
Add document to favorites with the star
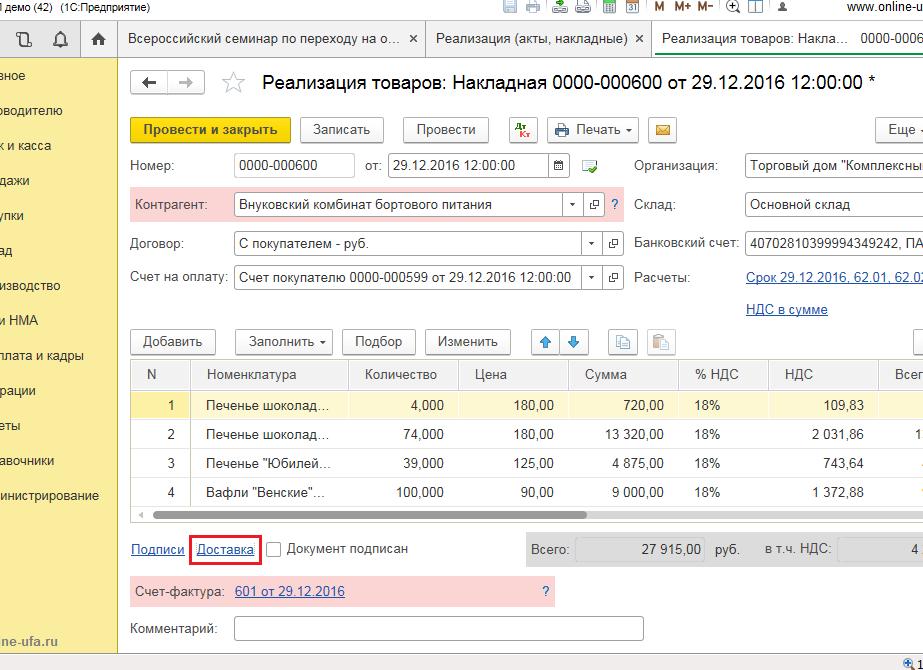pyautogui.click(x=233, y=82)
